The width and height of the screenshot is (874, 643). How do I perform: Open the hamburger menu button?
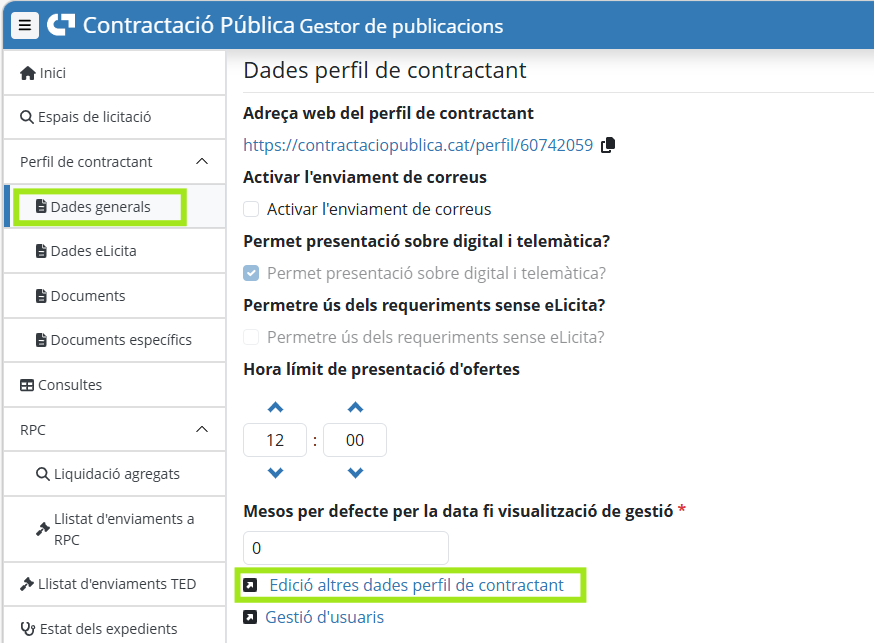tap(25, 25)
